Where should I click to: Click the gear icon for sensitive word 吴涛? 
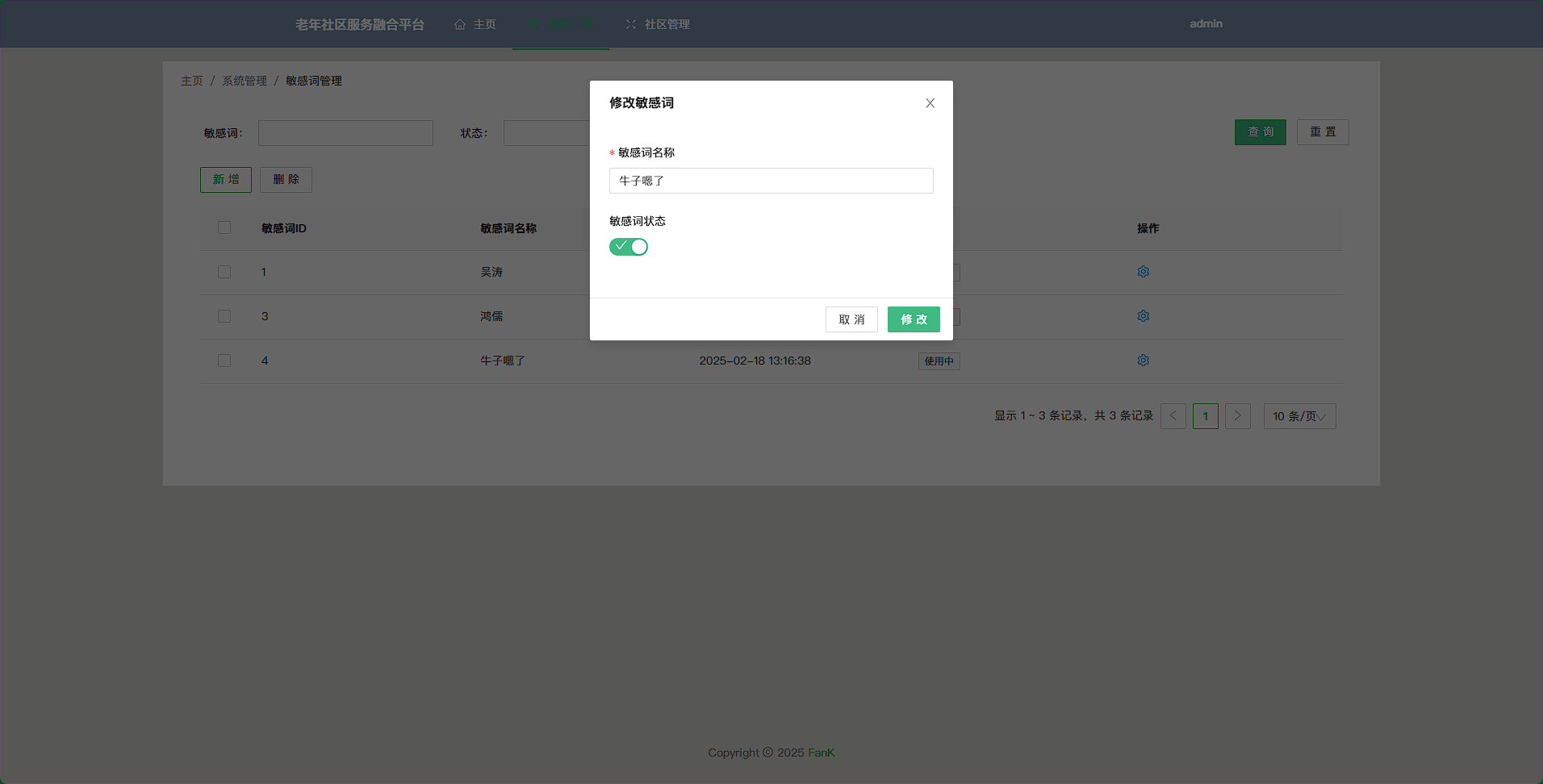click(x=1143, y=272)
